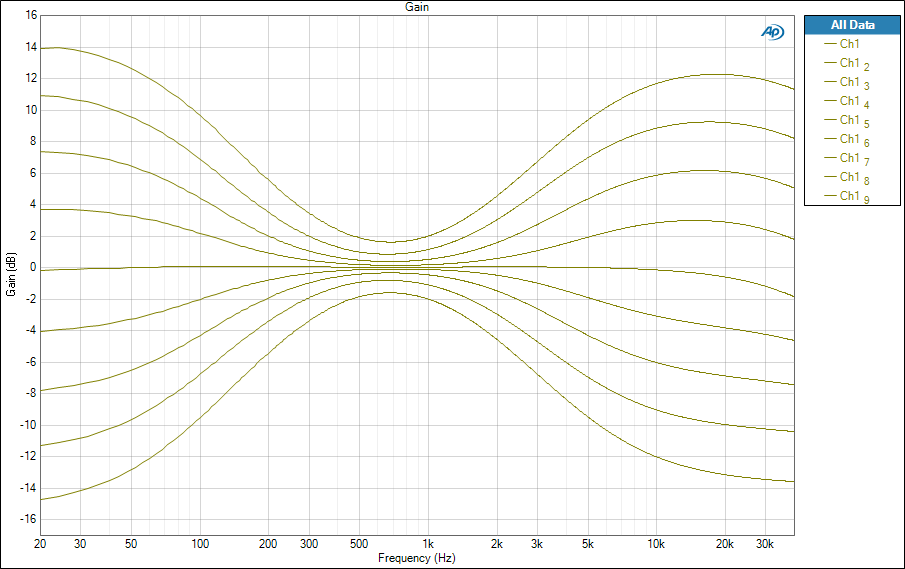Click the 1k frequency axis tick label

click(x=428, y=544)
